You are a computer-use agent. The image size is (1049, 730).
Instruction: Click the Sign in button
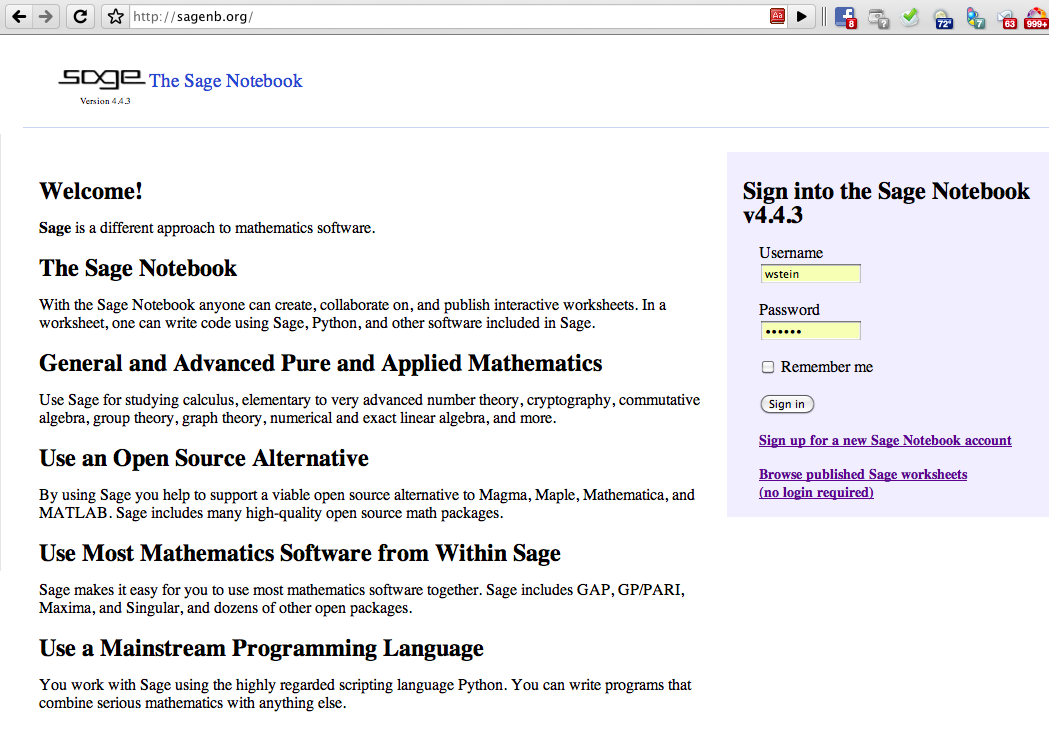787,404
